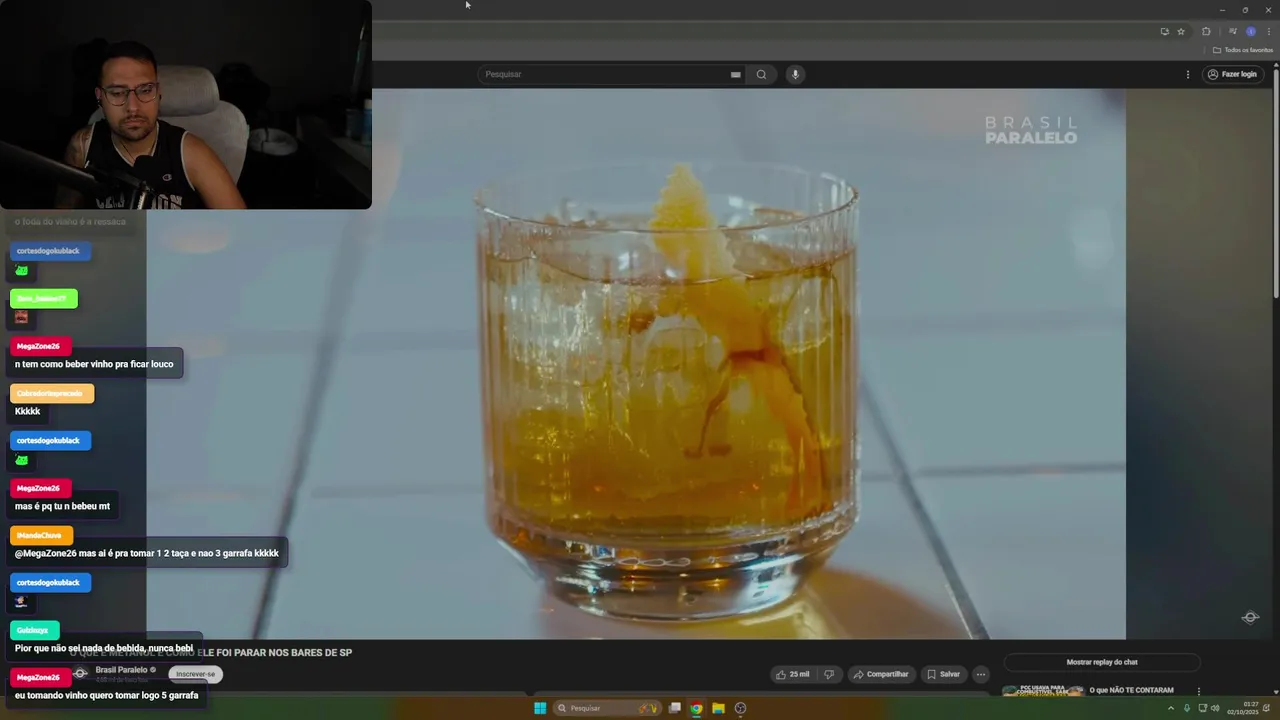The width and height of the screenshot is (1280, 720).
Task: Click the Windows taskbar Pesquisar search box
Action: pos(608,708)
